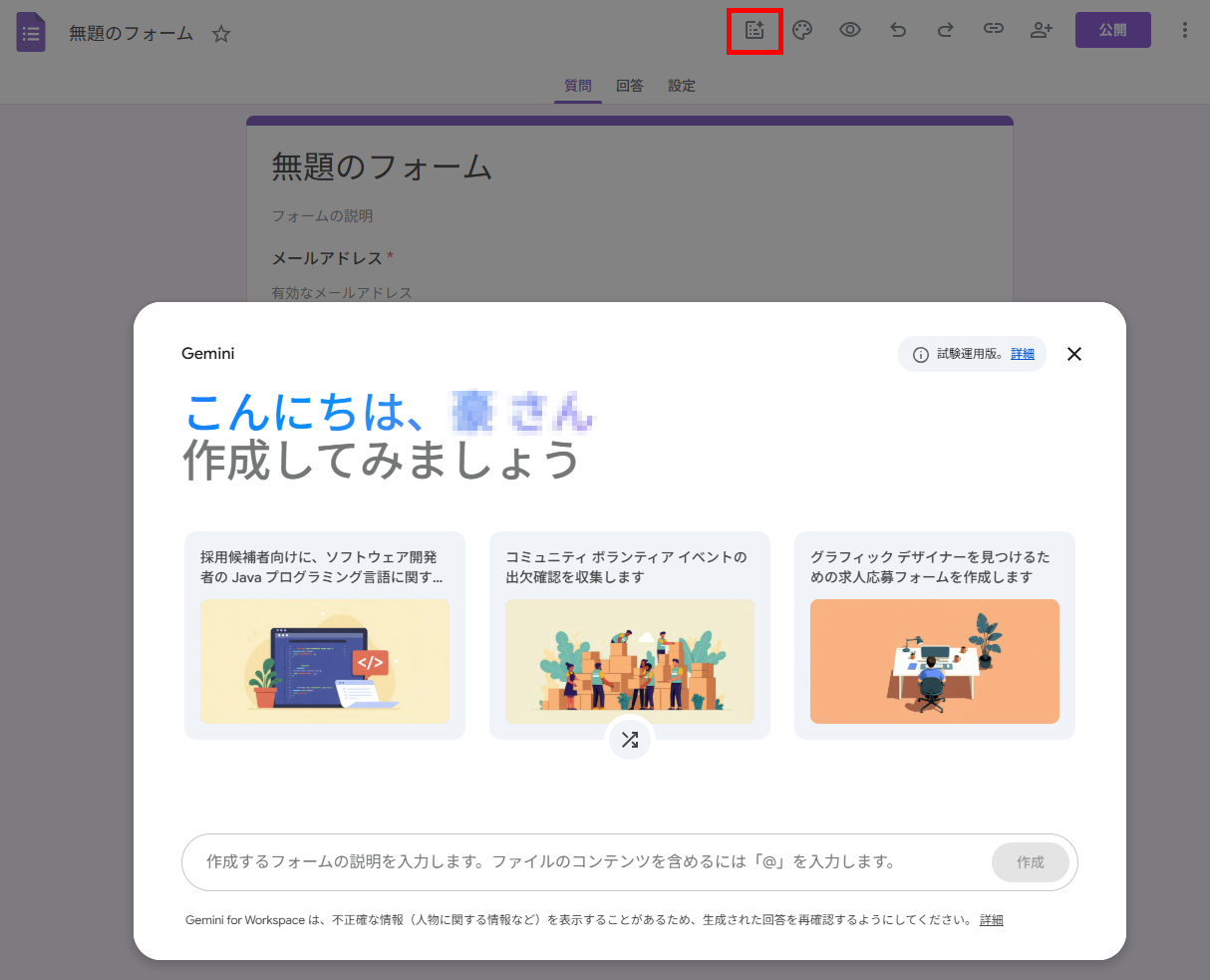
Task: Click the shuffle suggestions icon
Action: point(630,740)
